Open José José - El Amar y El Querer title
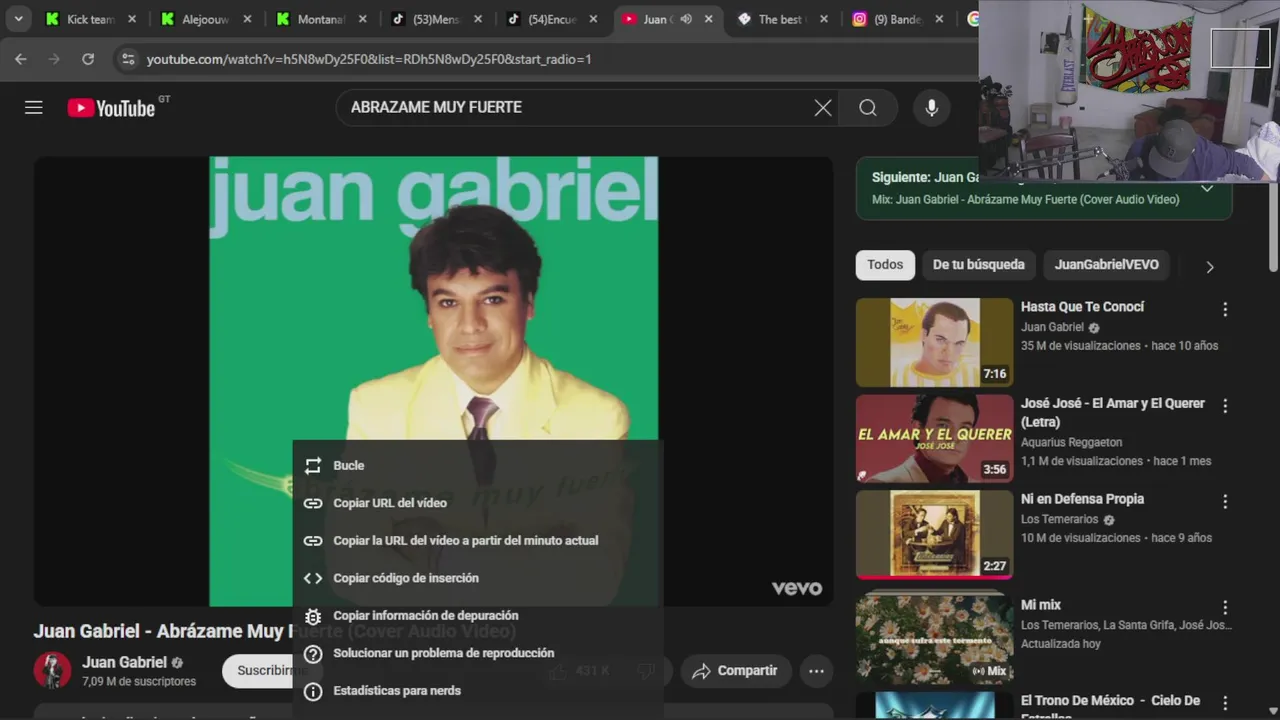Image resolution: width=1280 pixels, height=720 pixels. tap(1113, 412)
